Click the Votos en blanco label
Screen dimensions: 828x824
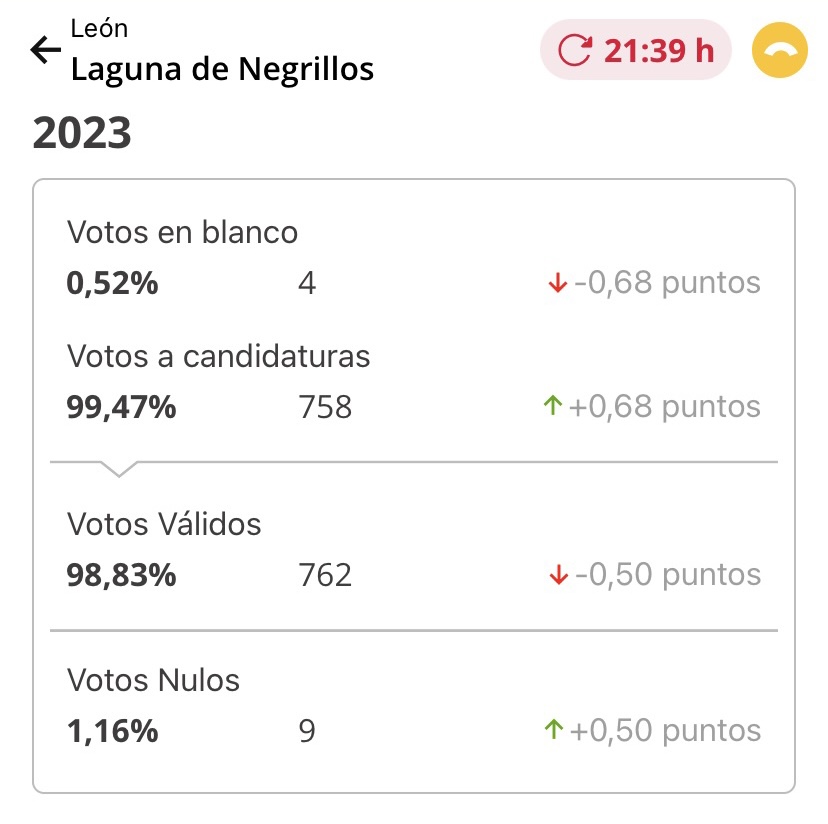pos(182,232)
